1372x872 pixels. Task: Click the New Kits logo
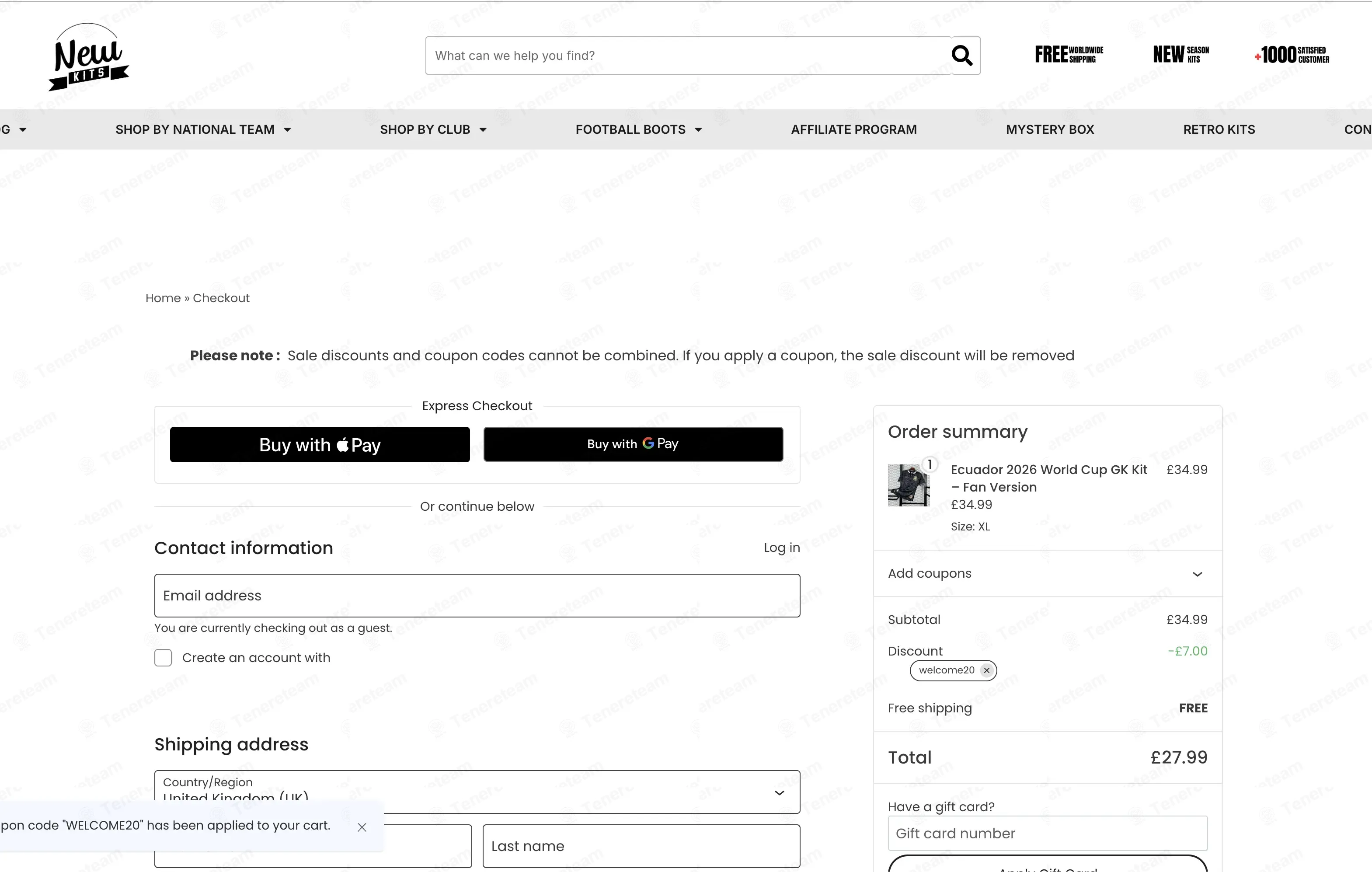[x=89, y=57]
